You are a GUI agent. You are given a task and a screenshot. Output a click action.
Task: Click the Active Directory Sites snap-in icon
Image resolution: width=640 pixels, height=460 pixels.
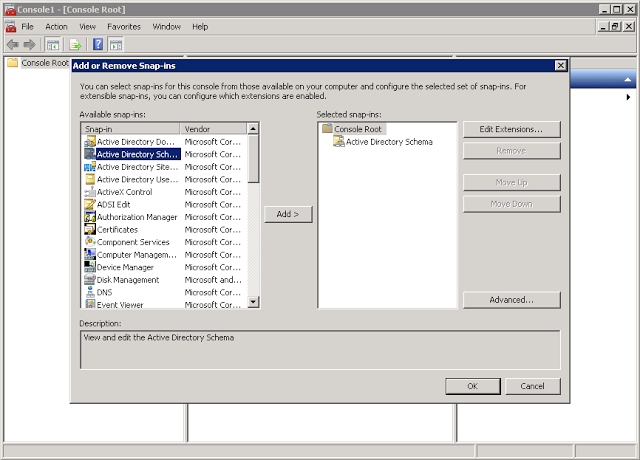point(90,167)
